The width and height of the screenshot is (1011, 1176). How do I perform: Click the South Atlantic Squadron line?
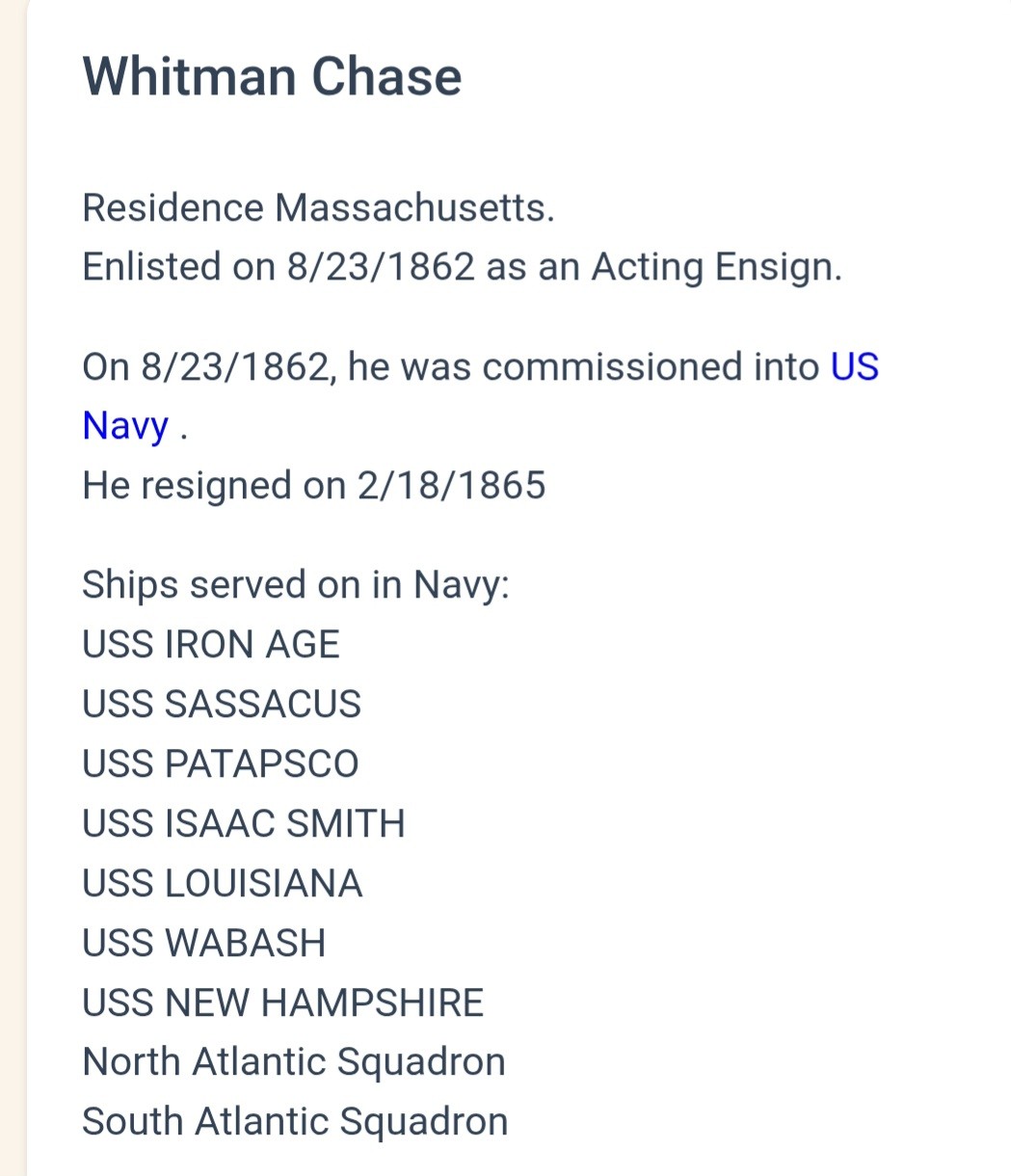(x=295, y=1122)
